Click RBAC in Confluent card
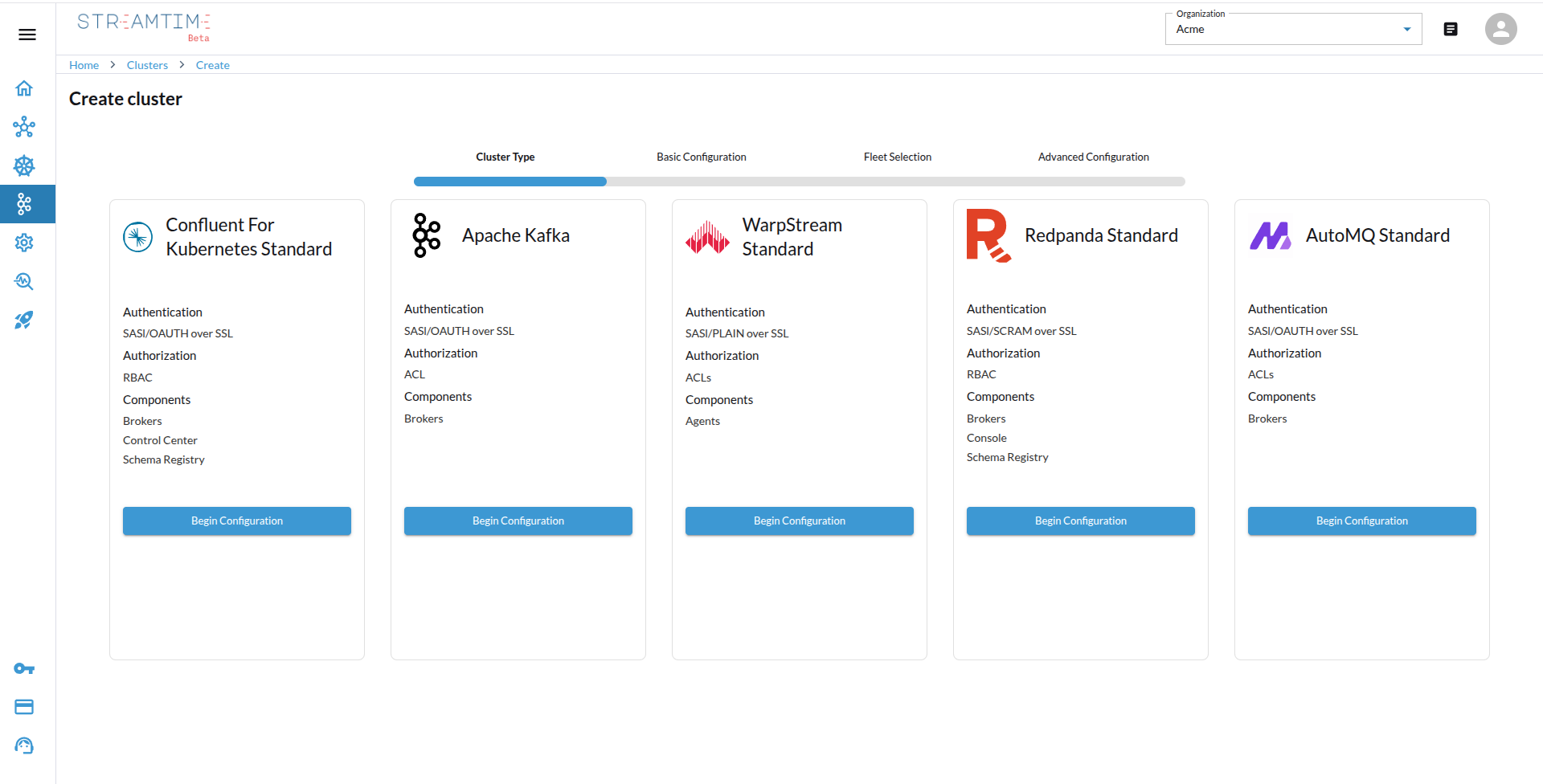The width and height of the screenshot is (1543, 784). tap(137, 378)
